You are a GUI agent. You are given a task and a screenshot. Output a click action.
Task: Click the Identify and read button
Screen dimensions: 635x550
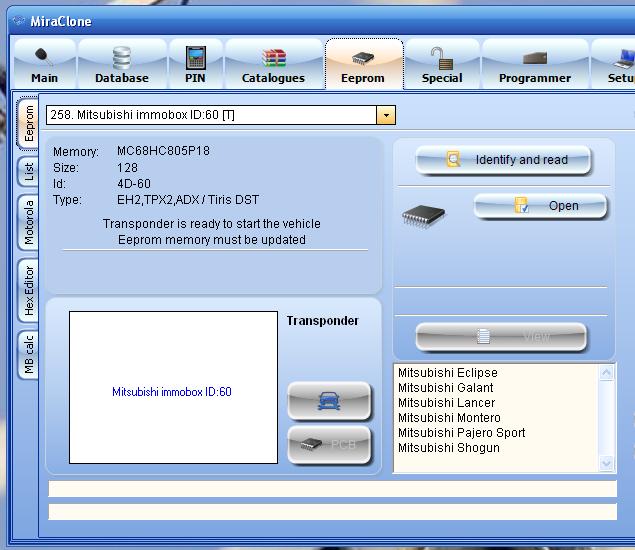pyautogui.click(x=503, y=160)
